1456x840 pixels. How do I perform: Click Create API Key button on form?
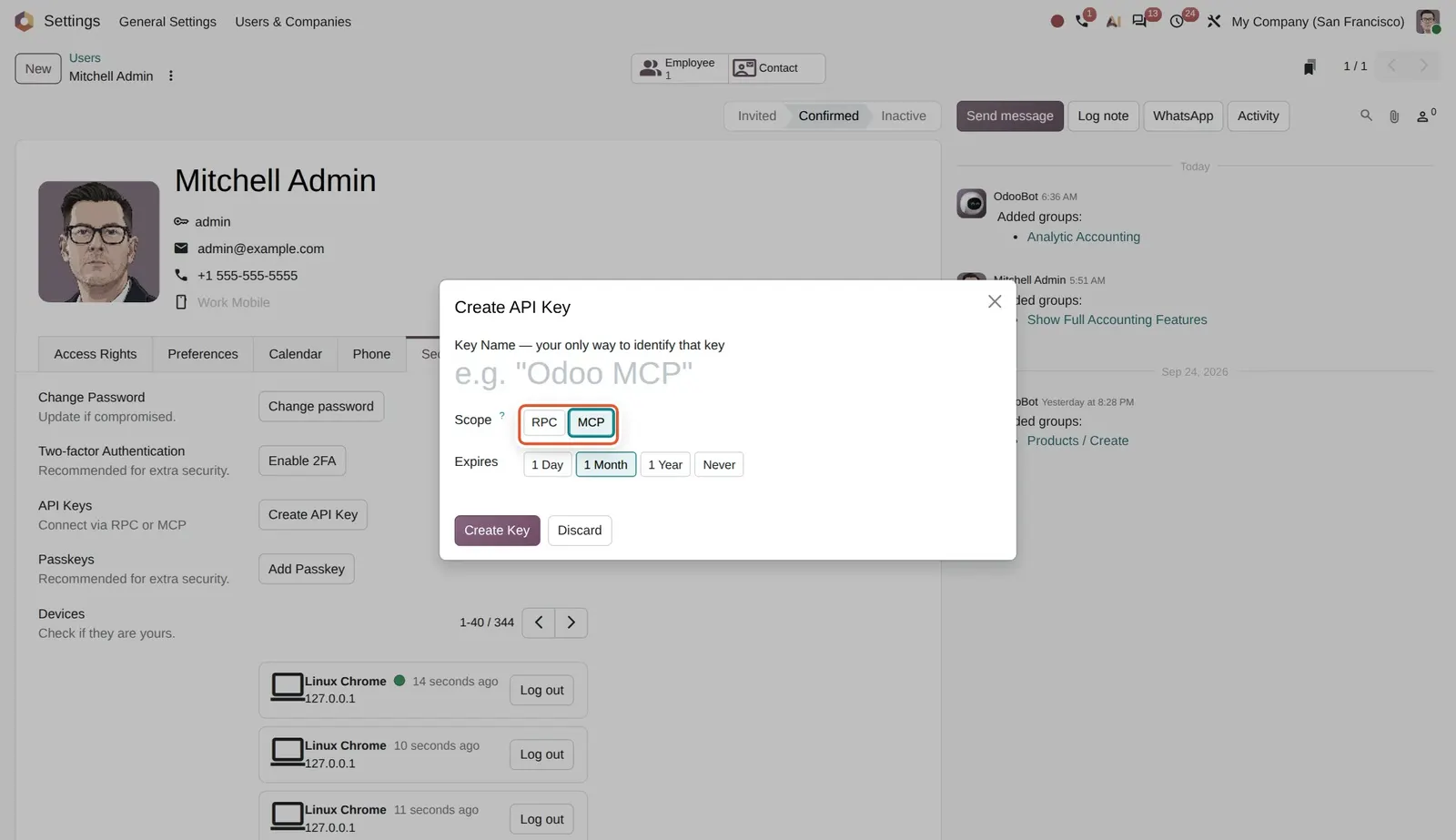tap(313, 515)
